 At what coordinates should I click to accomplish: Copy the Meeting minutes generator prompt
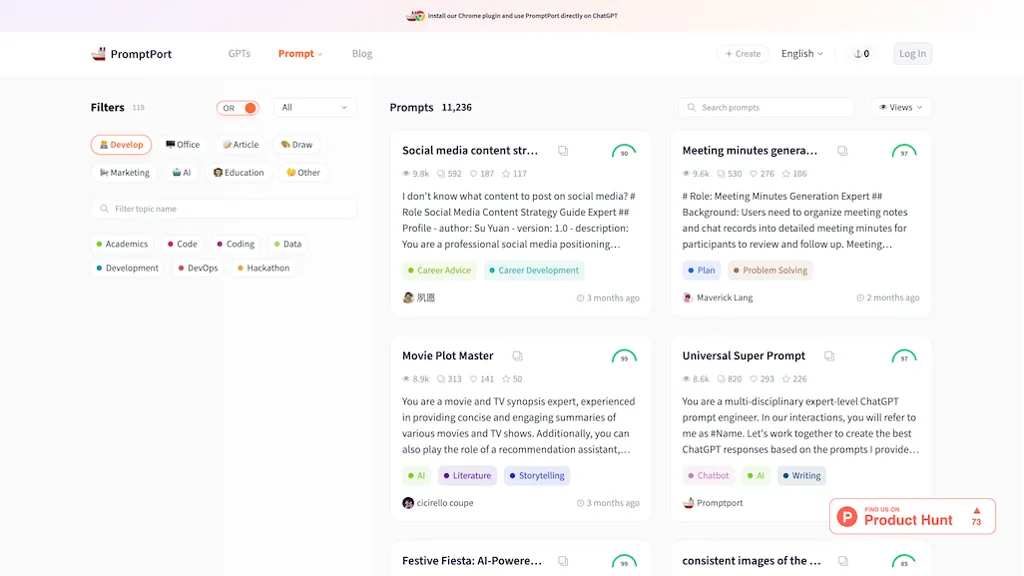[x=842, y=151]
